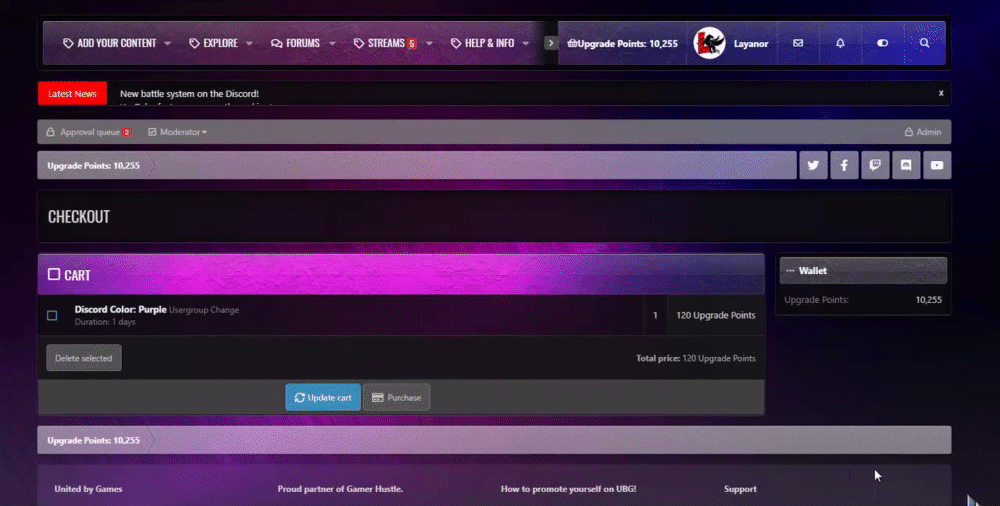Open the Discord Color: Purple item
Image resolution: width=1000 pixels, height=506 pixels.
[121, 309]
